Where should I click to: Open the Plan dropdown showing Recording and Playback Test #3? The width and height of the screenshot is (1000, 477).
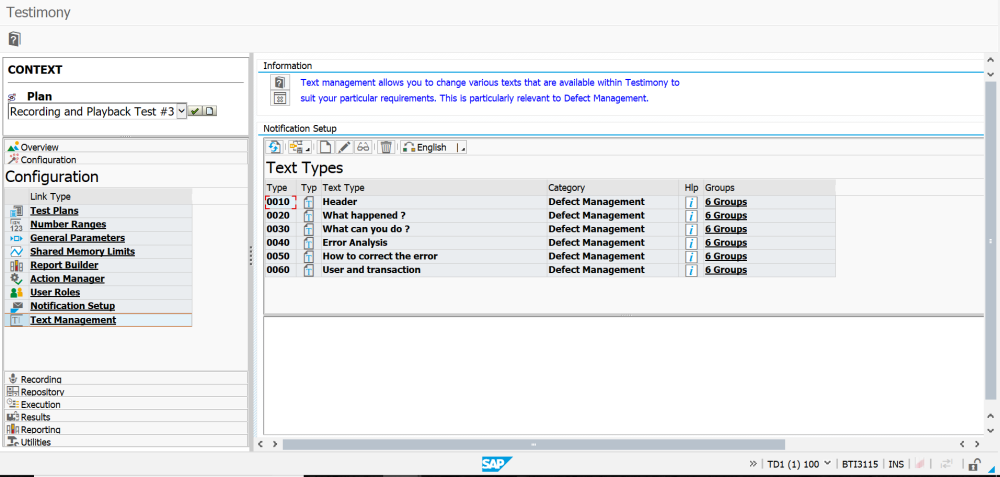pos(181,111)
